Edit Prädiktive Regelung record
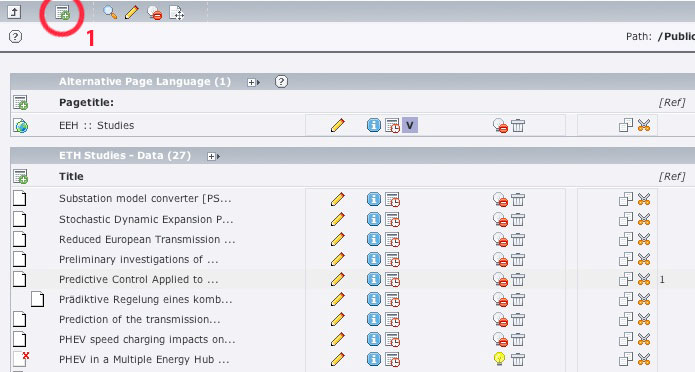This screenshot has height=372, width=695. (337, 299)
